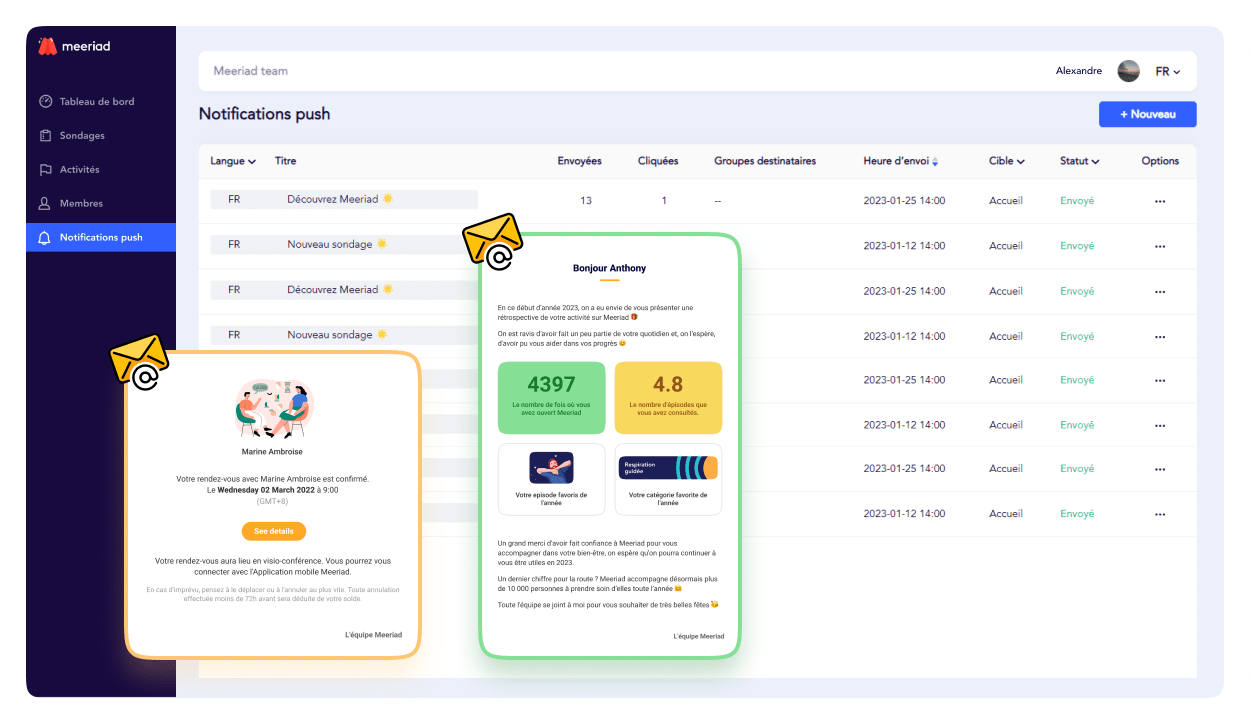Click the Bonjour Anthony email heading
1252x728 pixels.
point(609,268)
